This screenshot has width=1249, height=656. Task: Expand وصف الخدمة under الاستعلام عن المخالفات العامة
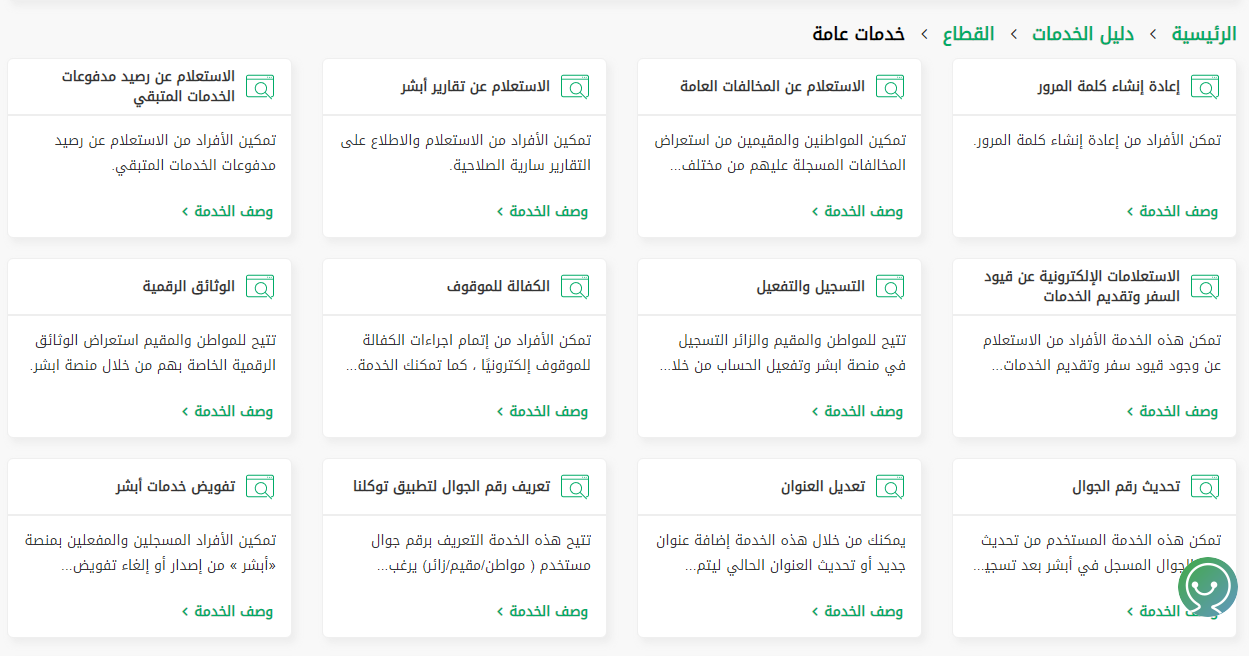(857, 211)
